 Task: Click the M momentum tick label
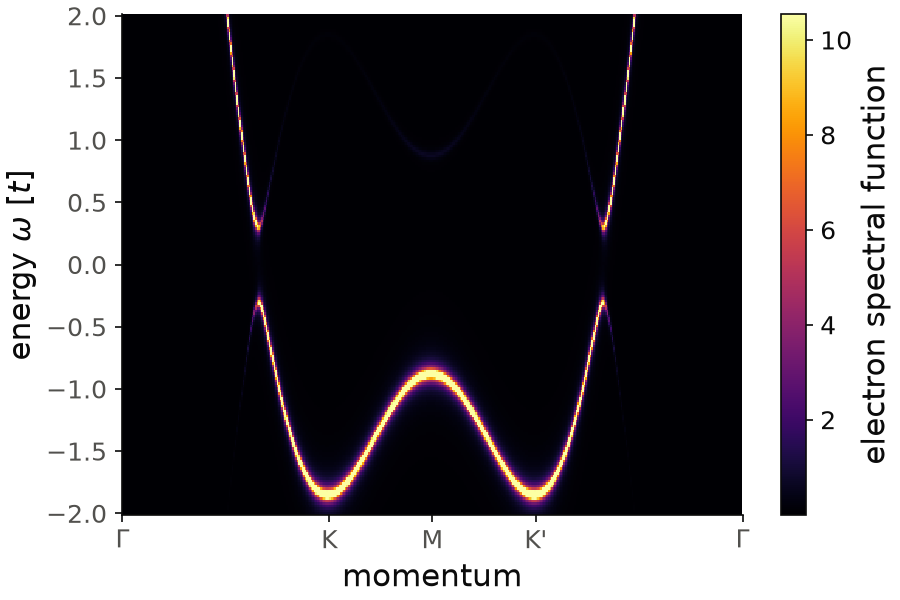(432, 539)
